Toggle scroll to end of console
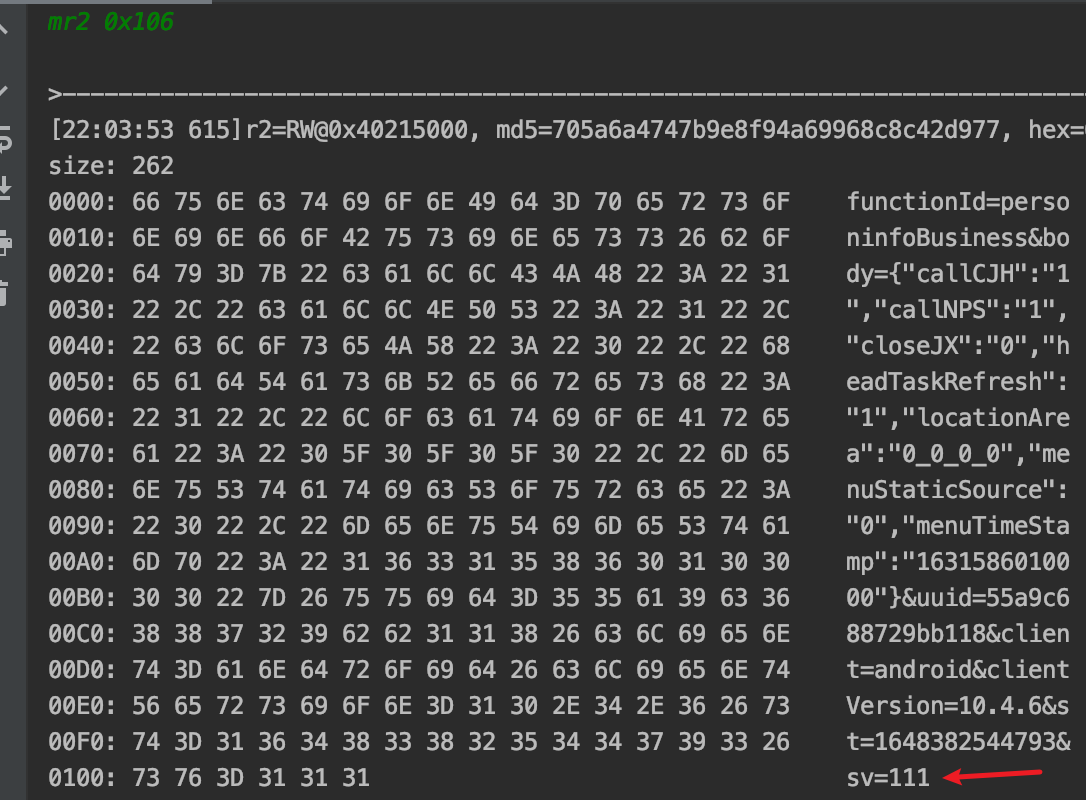 [x=4, y=187]
